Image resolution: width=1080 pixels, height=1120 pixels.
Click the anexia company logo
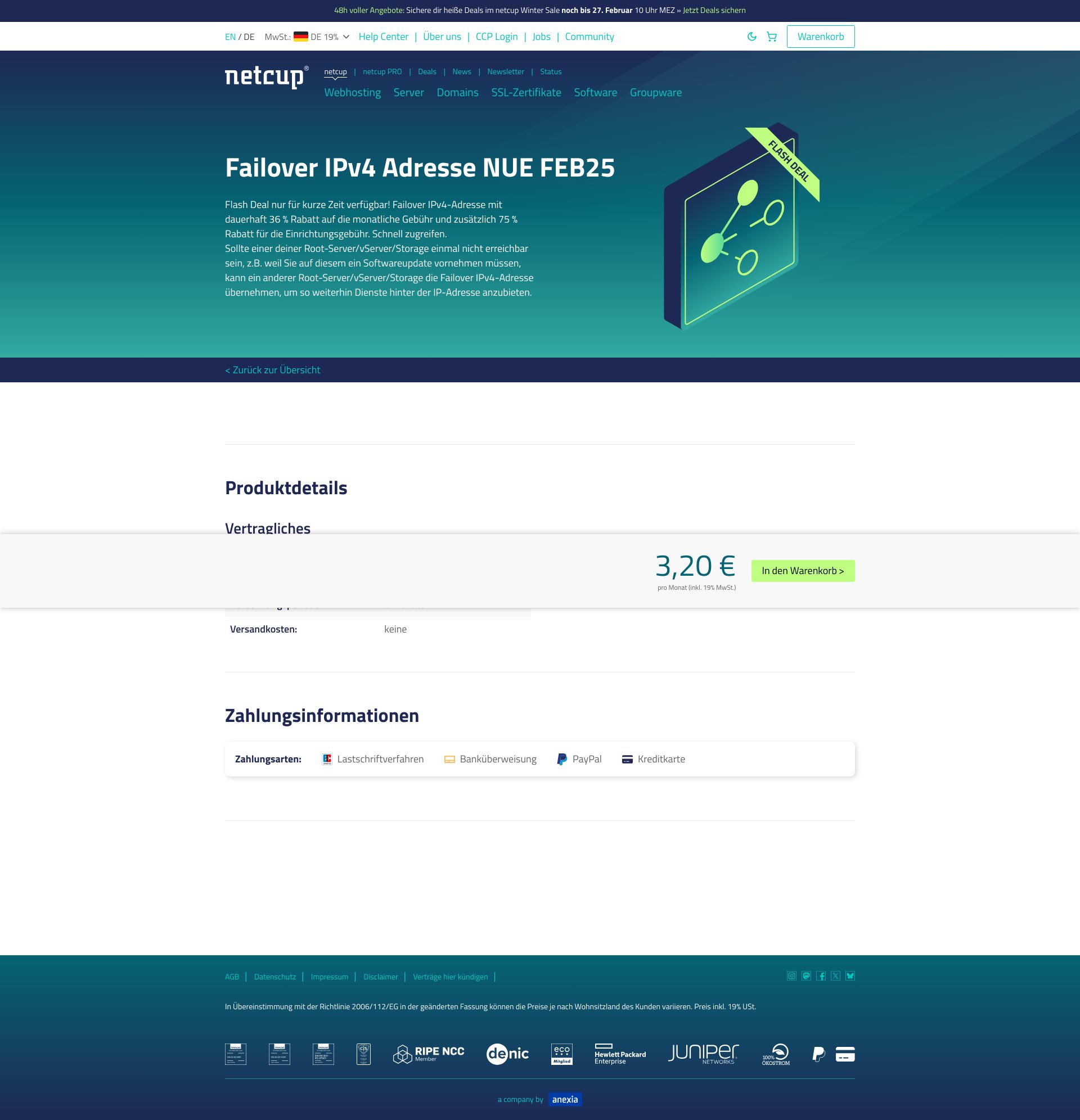coord(565,1099)
